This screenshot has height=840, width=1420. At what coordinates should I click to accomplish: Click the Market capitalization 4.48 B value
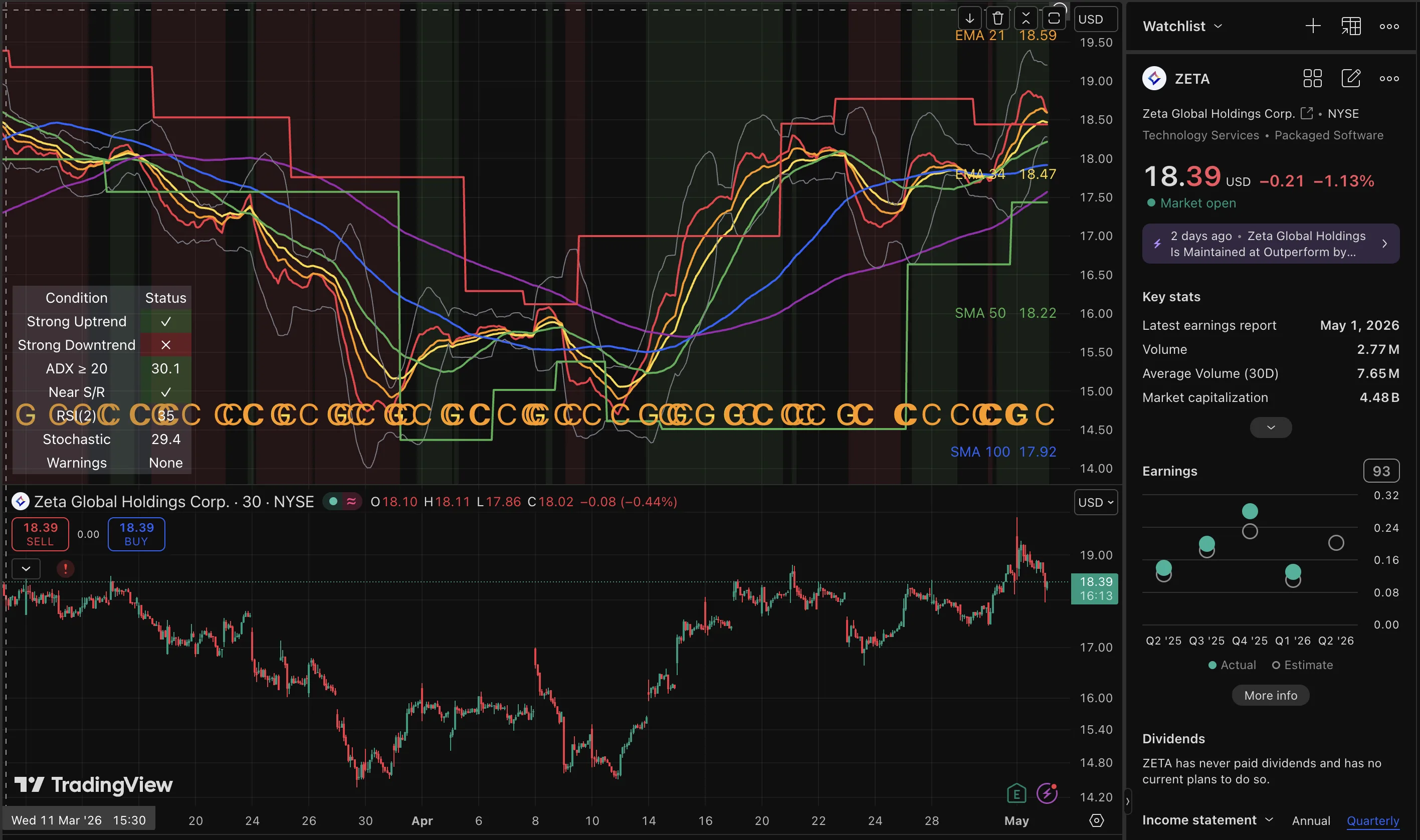[x=1379, y=397]
